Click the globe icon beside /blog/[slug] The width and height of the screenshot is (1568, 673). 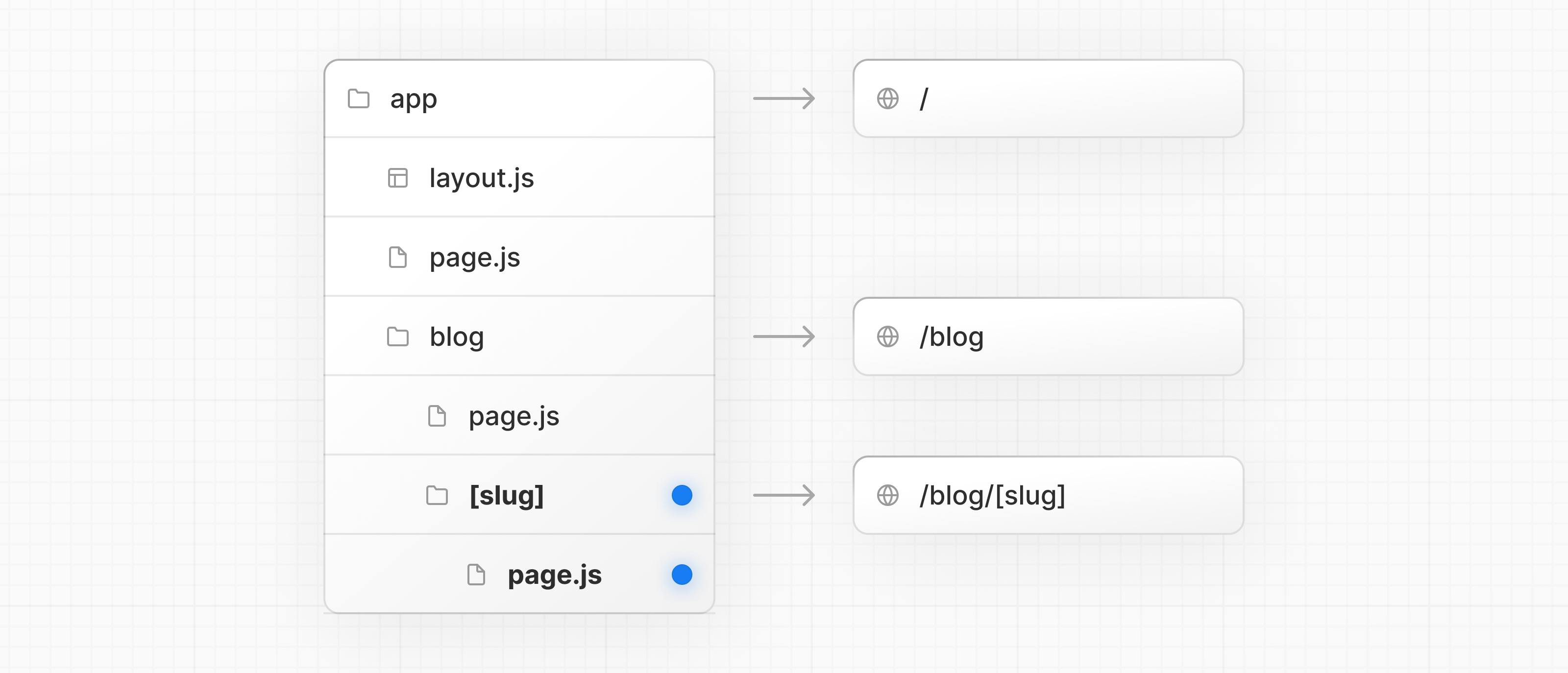[887, 495]
